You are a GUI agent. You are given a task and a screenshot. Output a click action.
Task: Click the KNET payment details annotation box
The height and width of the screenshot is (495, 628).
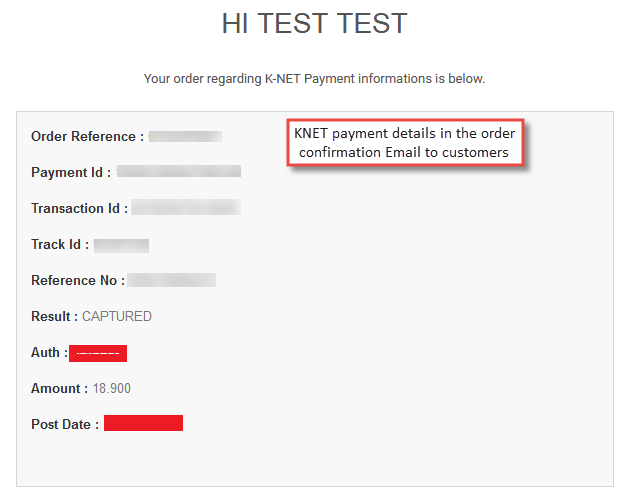[x=405, y=143]
